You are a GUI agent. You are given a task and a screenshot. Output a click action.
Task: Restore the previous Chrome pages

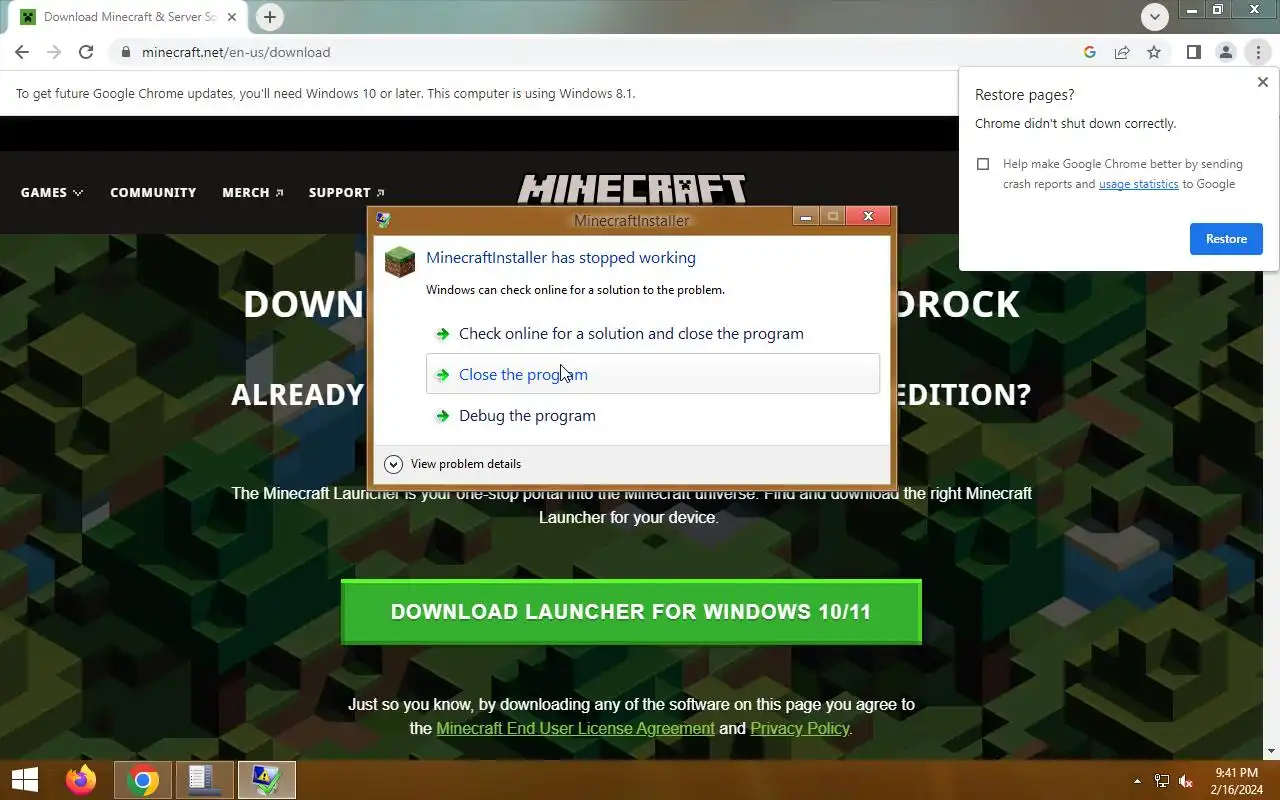coord(1226,239)
